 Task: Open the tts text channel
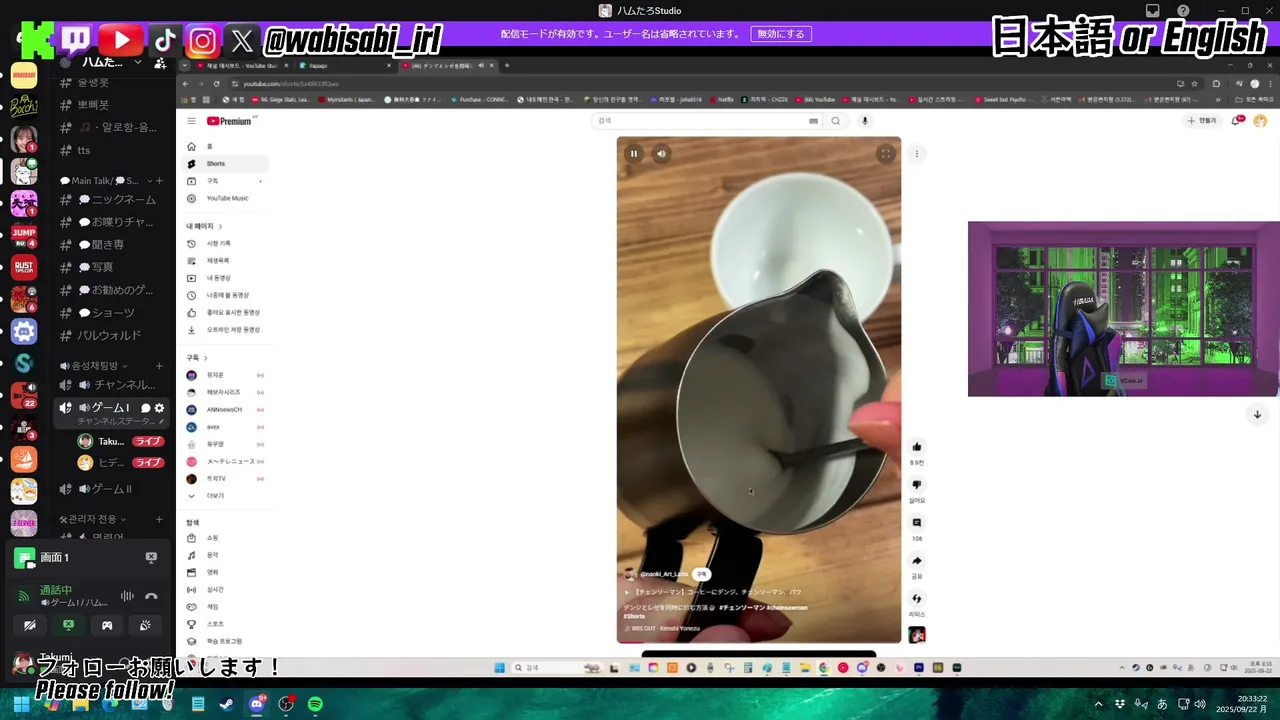(110, 150)
